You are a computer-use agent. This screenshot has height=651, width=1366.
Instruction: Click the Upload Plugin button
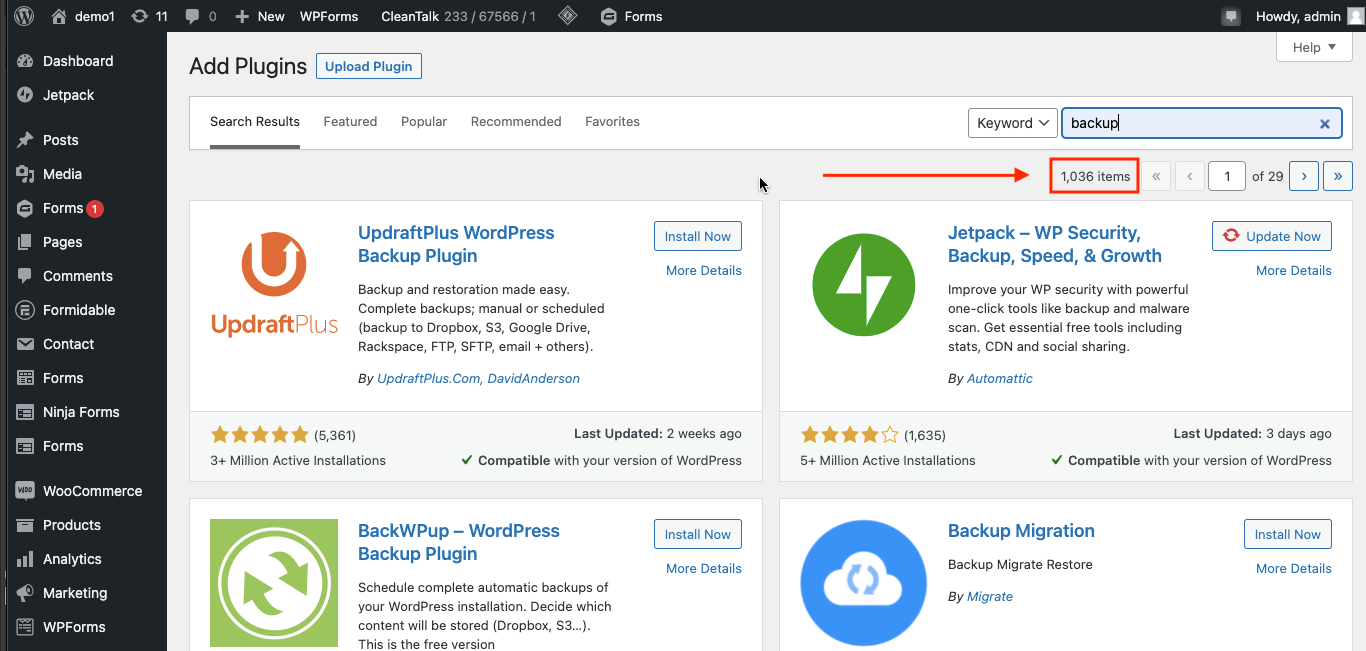pyautogui.click(x=369, y=66)
